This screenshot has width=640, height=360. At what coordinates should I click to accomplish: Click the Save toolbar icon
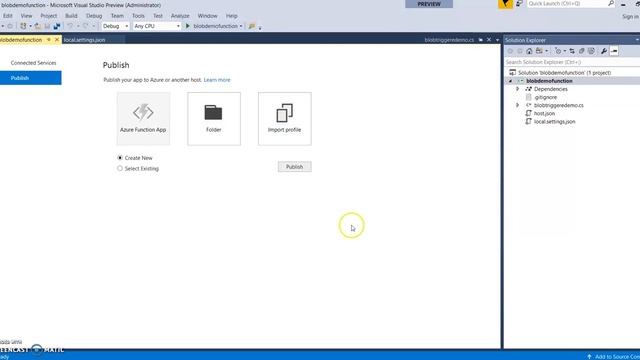(x=47, y=26)
